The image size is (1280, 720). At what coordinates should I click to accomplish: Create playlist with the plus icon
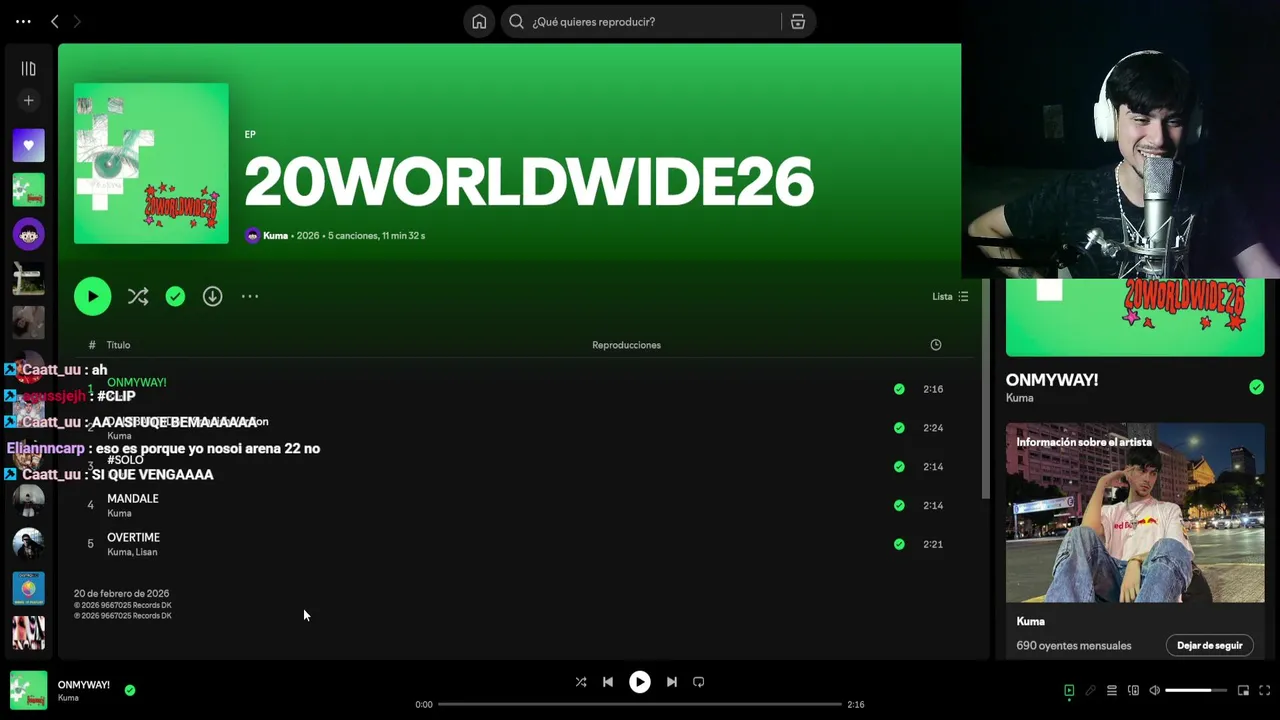pyautogui.click(x=28, y=100)
